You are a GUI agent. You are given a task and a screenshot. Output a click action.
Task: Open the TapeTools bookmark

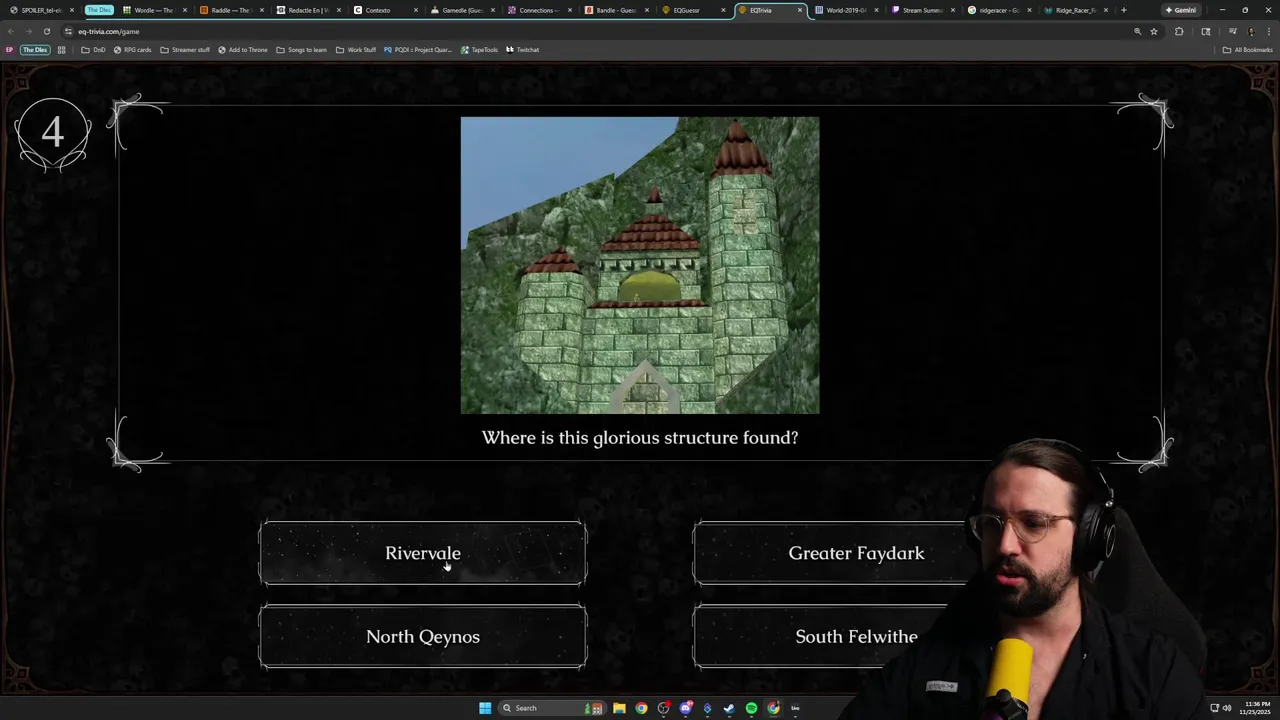pos(479,50)
